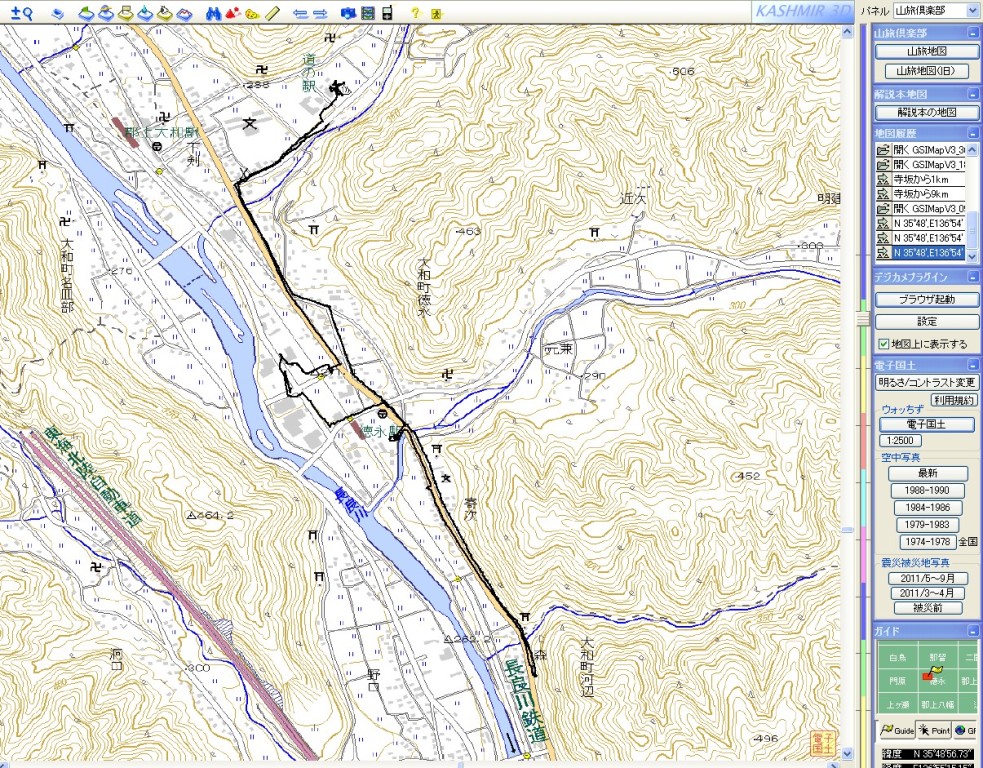The image size is (983, 768).
Task: Click the yellow signboard map tool
Action: coord(125,13)
